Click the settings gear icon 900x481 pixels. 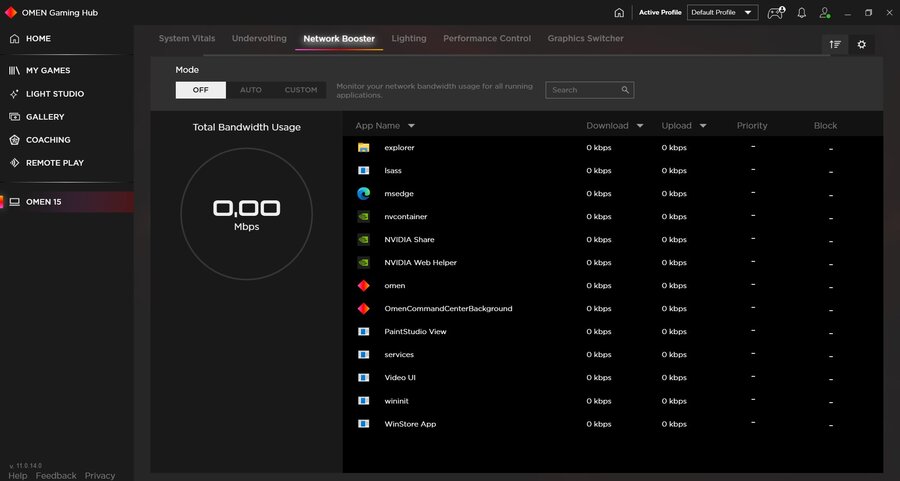862,44
